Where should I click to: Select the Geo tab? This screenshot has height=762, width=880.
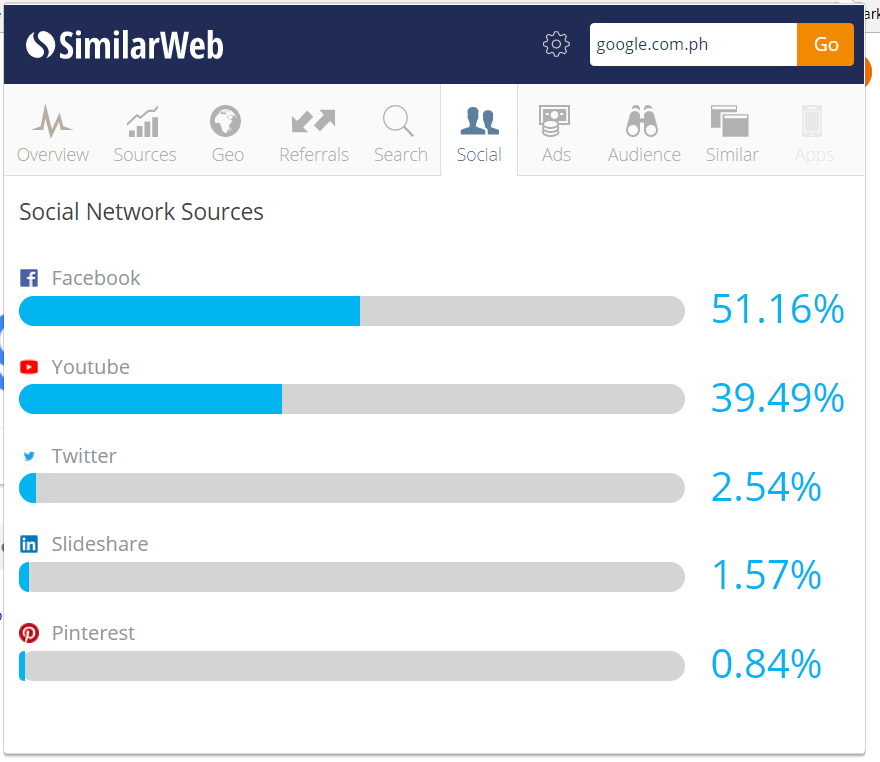[x=227, y=133]
